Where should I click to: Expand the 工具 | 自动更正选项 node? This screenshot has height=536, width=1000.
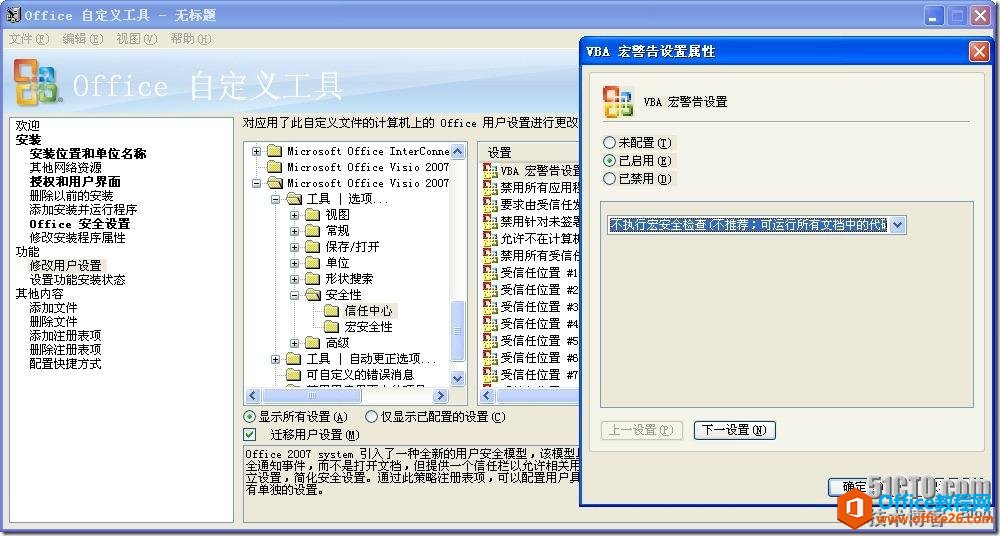(276, 359)
